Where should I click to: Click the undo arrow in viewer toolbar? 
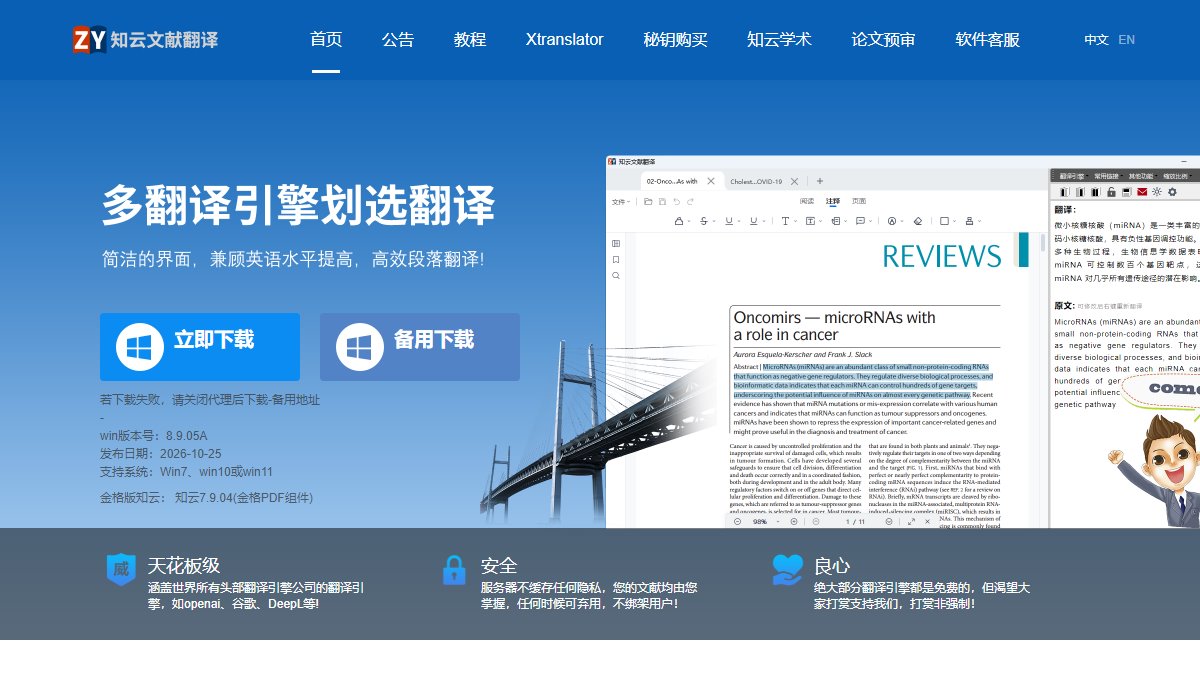pos(676,202)
